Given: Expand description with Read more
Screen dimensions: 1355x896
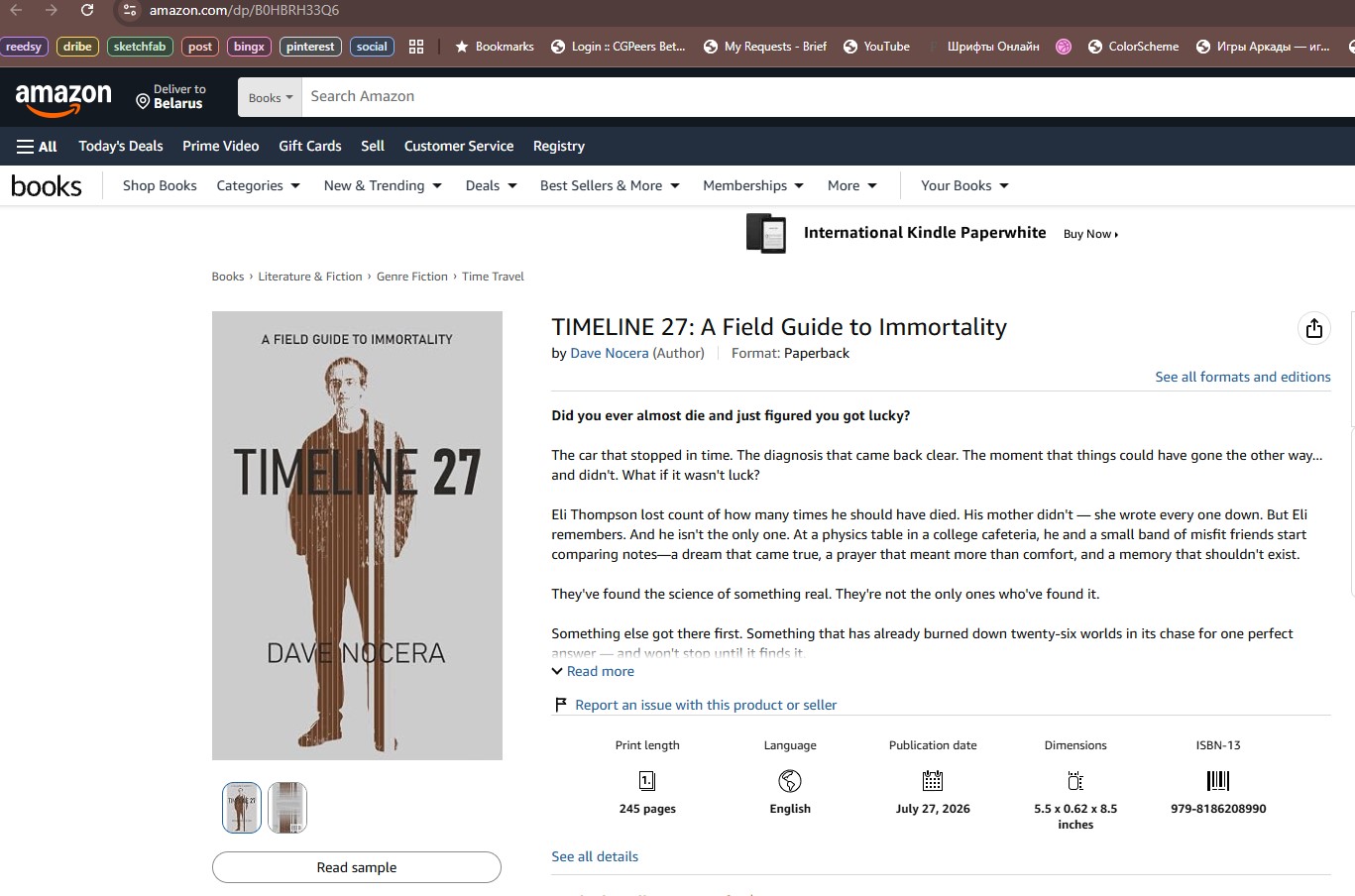Looking at the screenshot, I should [x=593, y=671].
